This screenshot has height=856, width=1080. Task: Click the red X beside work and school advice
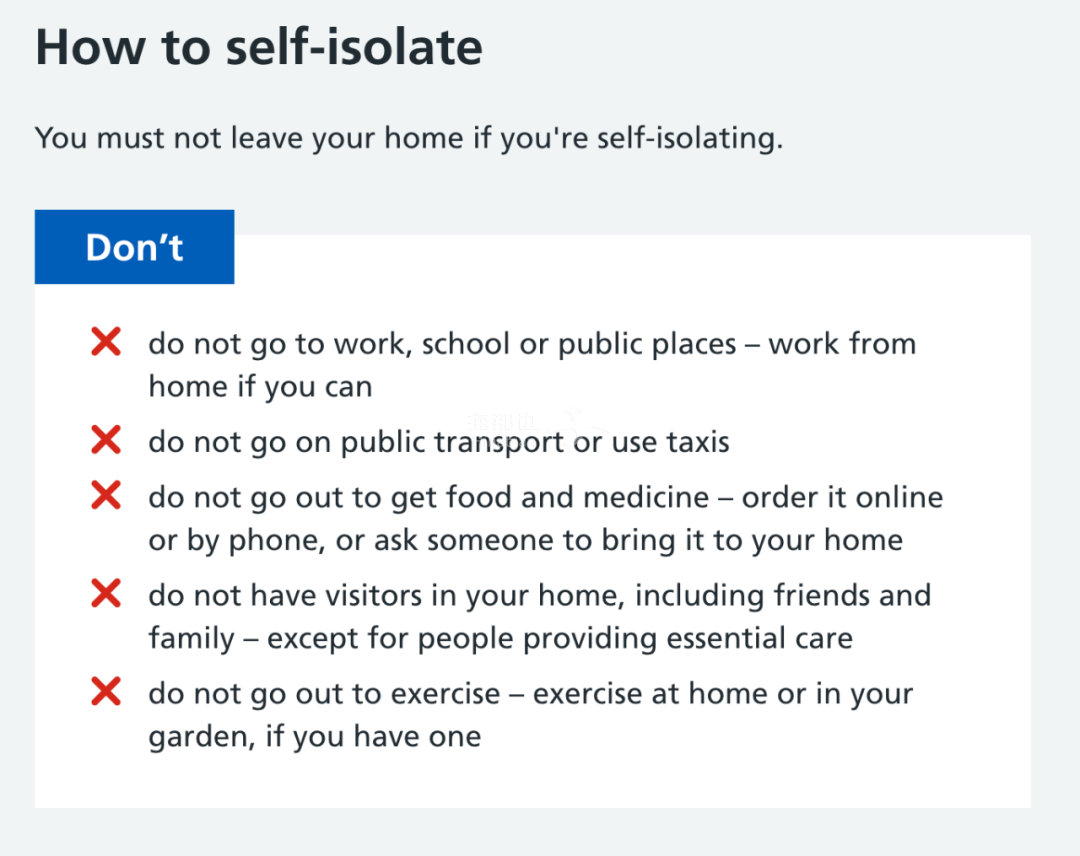[106, 342]
